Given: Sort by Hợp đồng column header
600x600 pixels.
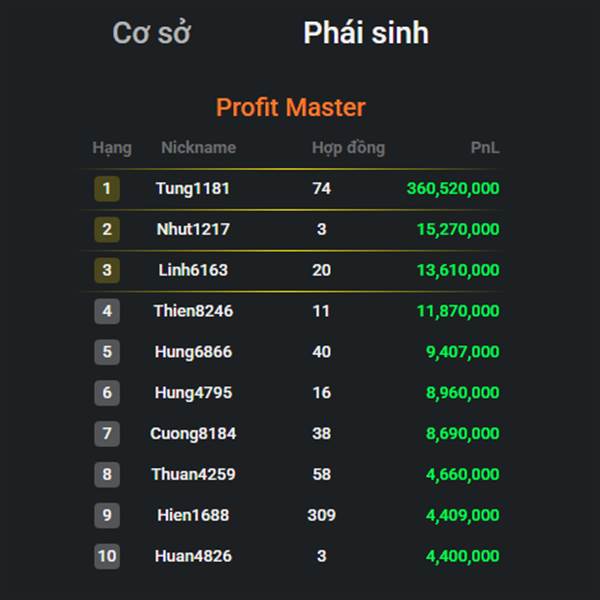Looking at the screenshot, I should (x=348, y=148).
